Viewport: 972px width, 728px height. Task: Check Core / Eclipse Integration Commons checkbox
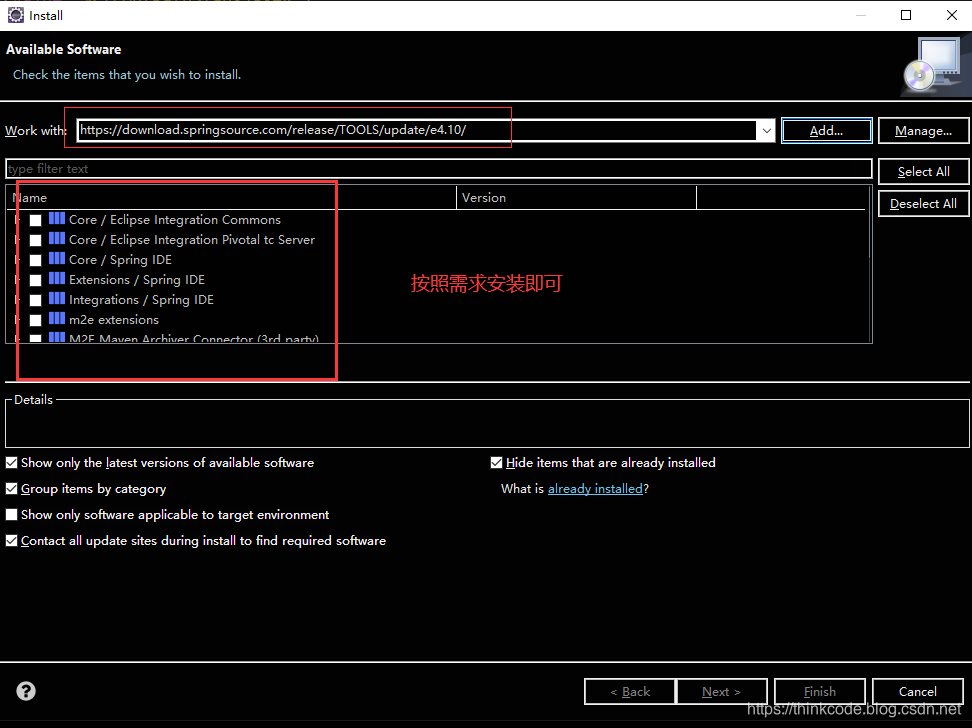(x=35, y=220)
